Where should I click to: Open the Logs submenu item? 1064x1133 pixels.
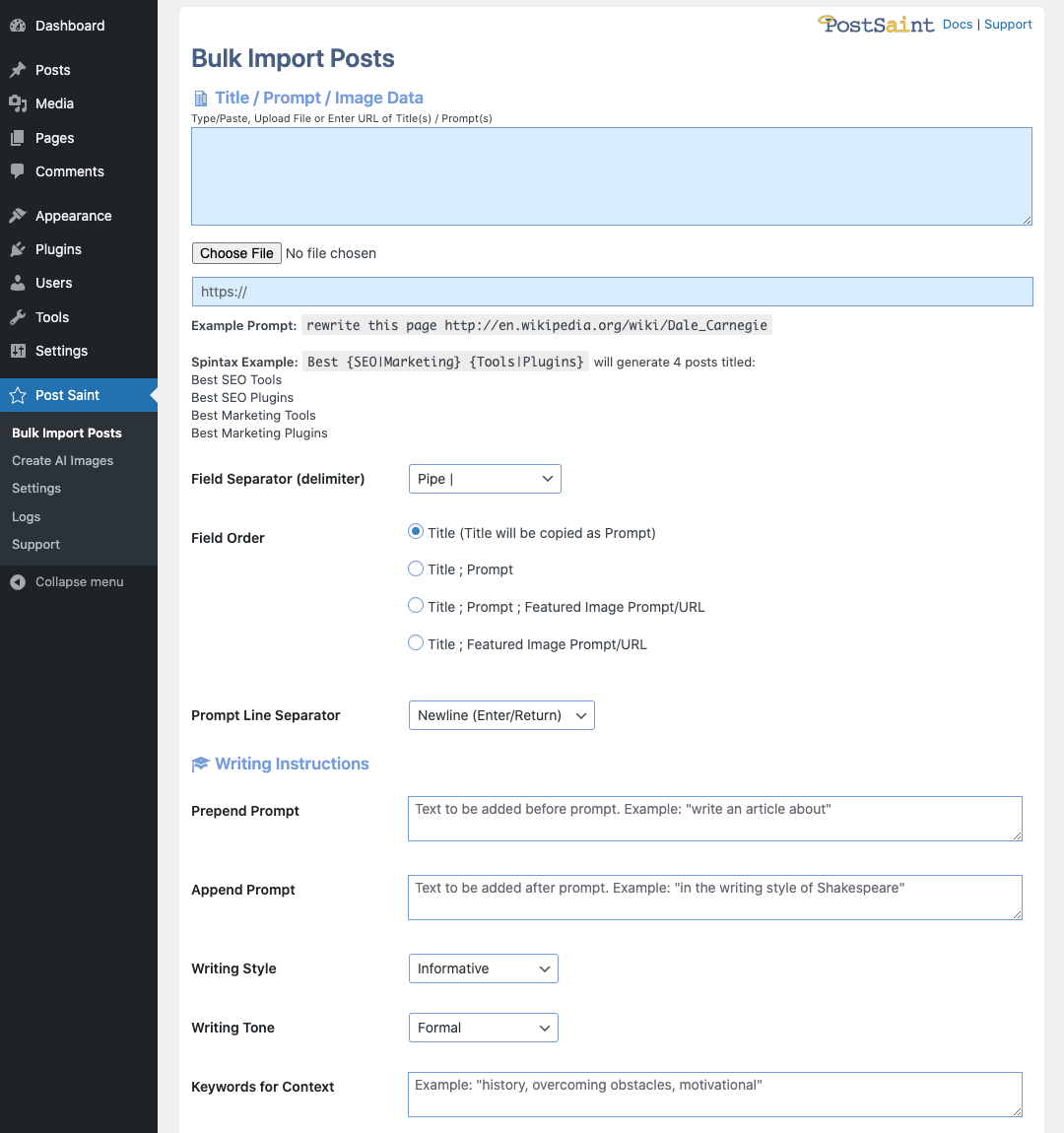click(x=26, y=516)
